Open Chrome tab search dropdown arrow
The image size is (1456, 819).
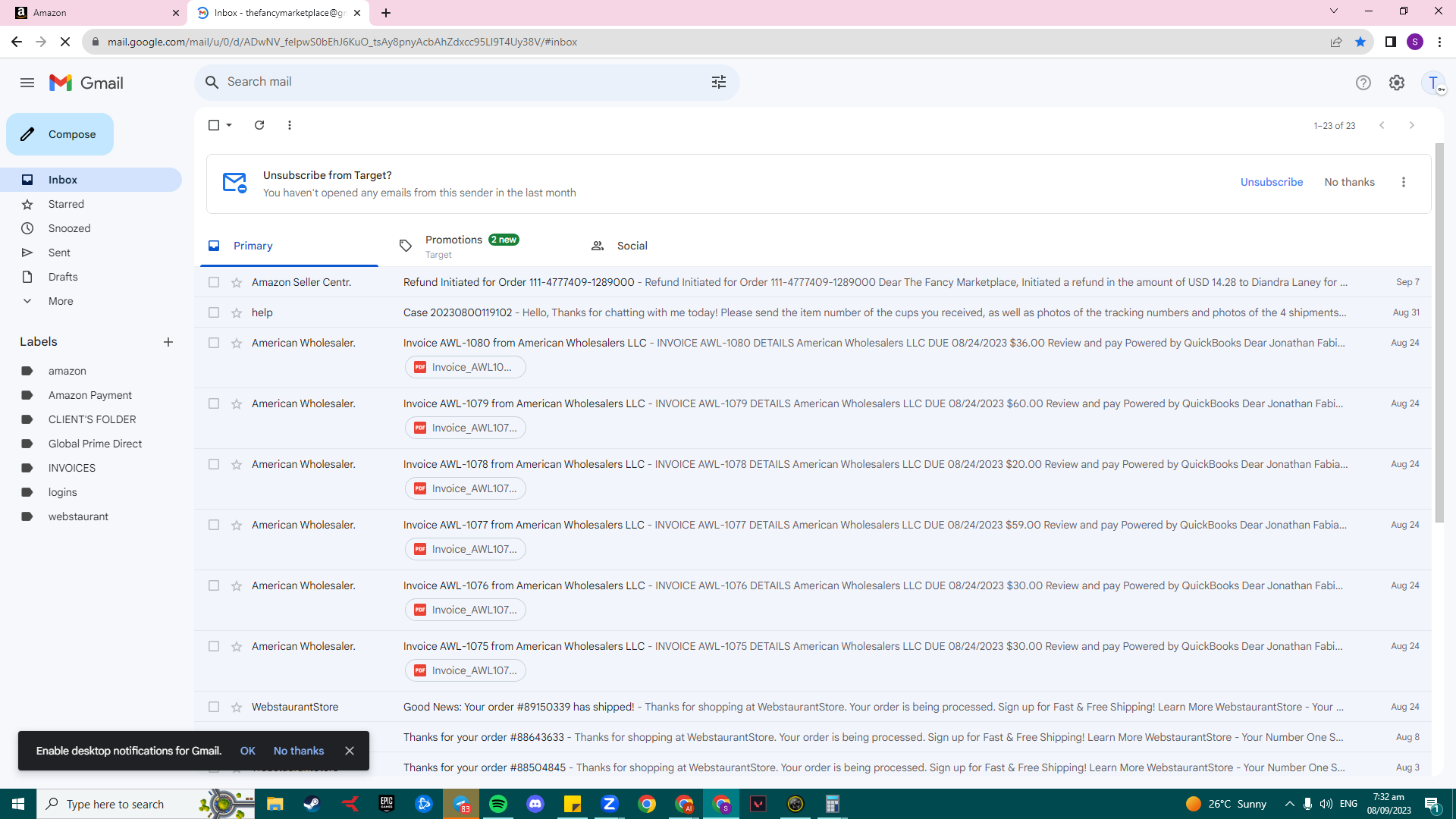pos(1334,11)
